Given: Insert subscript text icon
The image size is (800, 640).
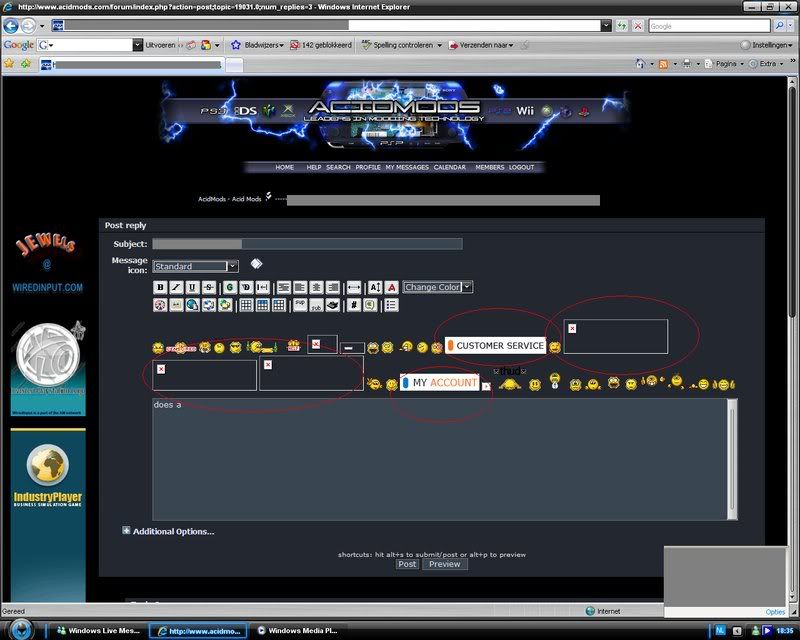Looking at the screenshot, I should click(x=316, y=305).
